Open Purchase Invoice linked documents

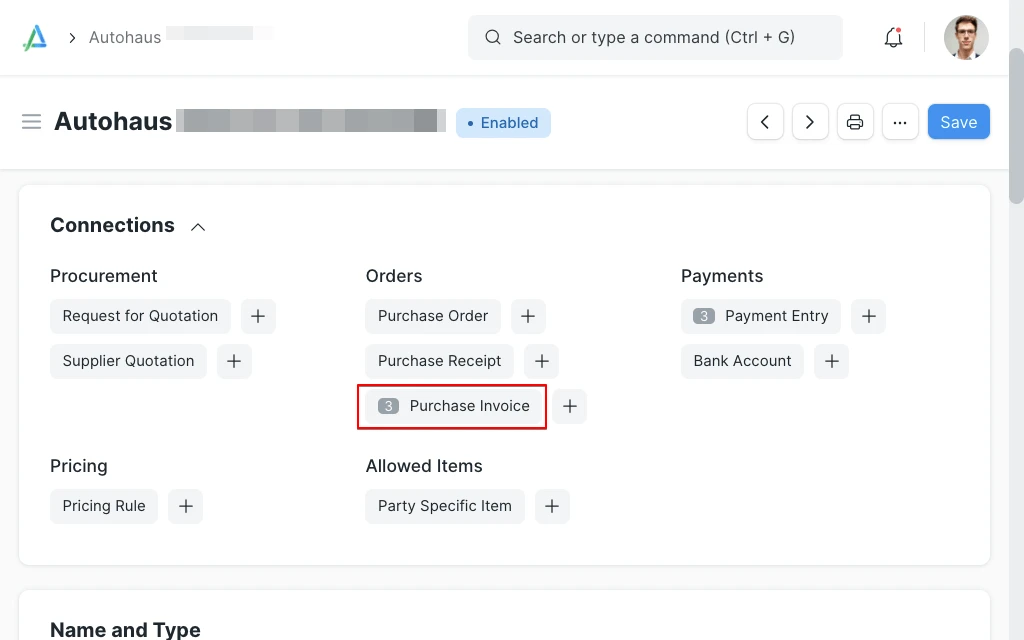(x=453, y=406)
